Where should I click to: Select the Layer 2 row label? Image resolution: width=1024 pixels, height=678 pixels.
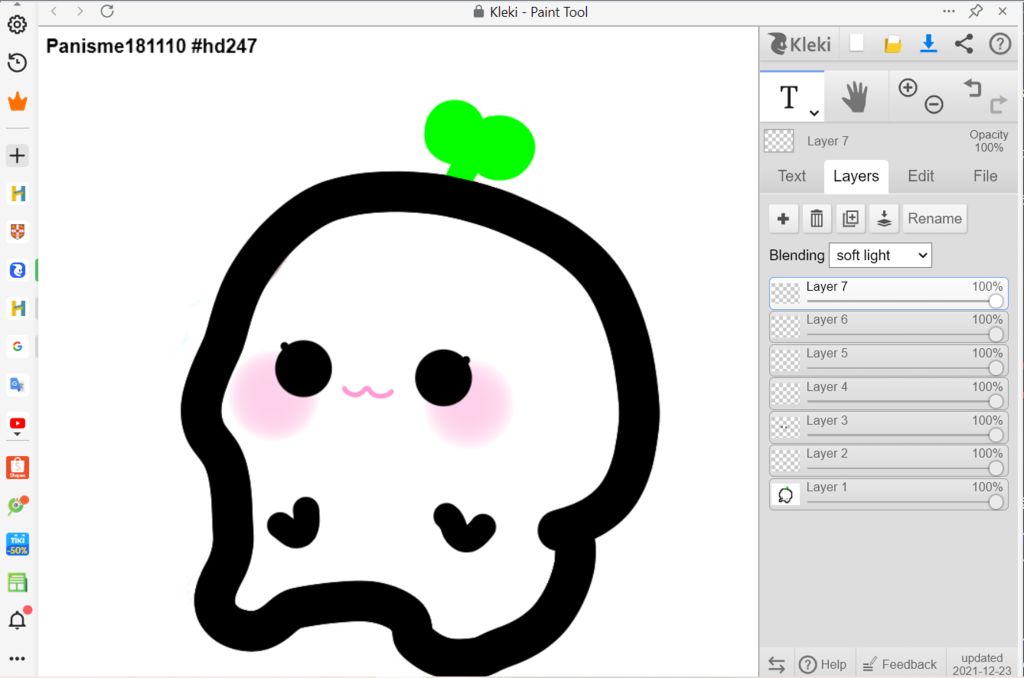tap(827, 453)
